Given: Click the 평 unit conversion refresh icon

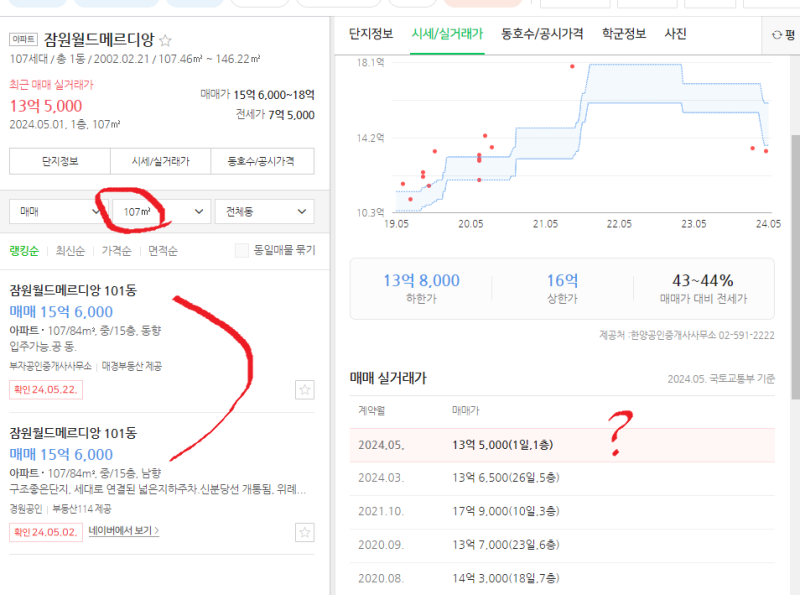Looking at the screenshot, I should pyautogui.click(x=777, y=35).
